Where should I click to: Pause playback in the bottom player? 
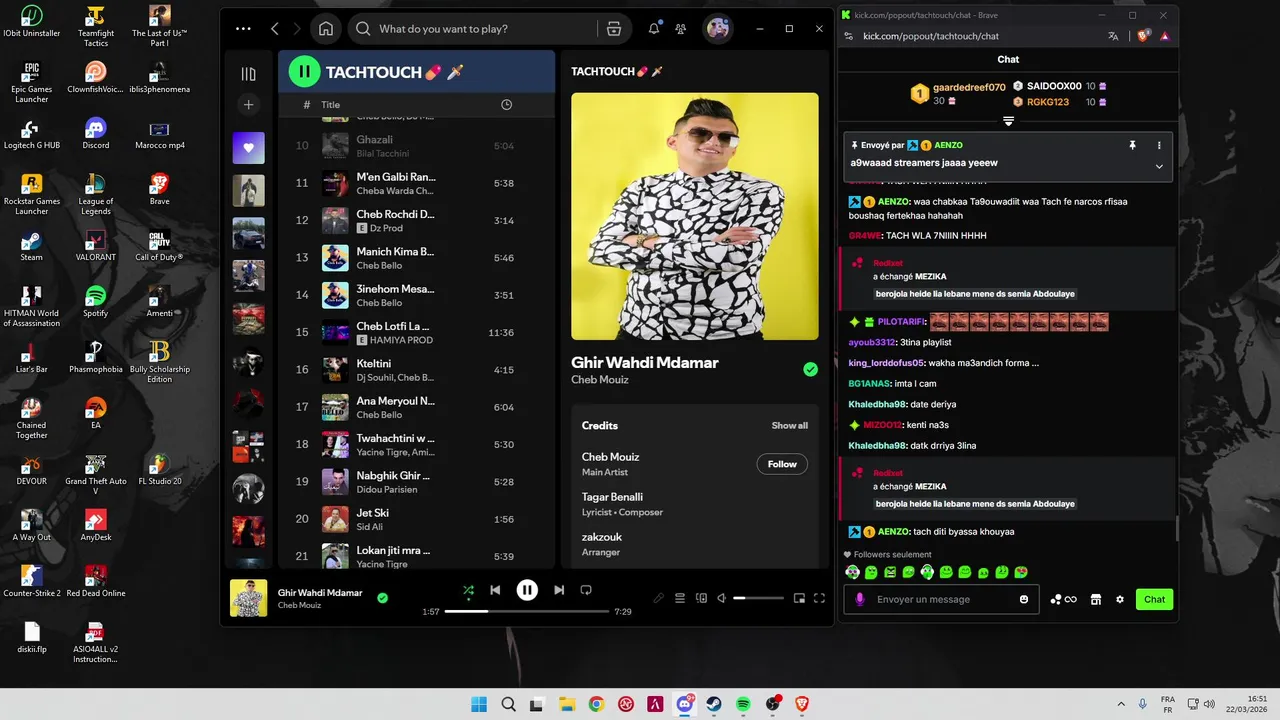click(527, 590)
